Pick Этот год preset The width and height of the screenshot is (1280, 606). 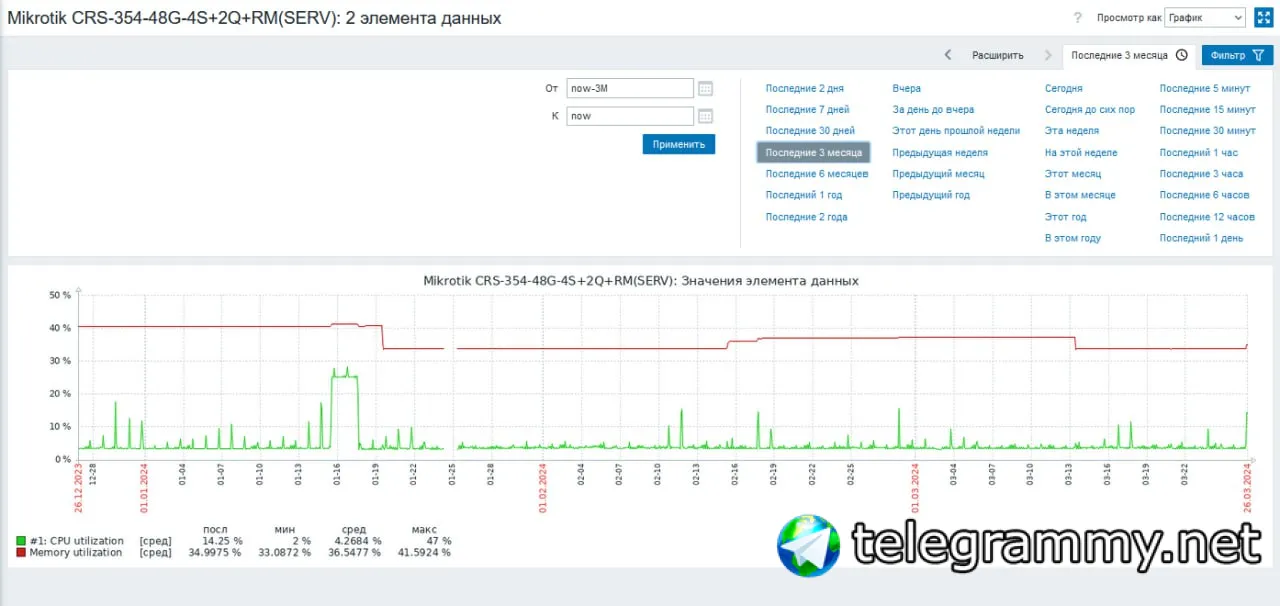pos(1065,217)
